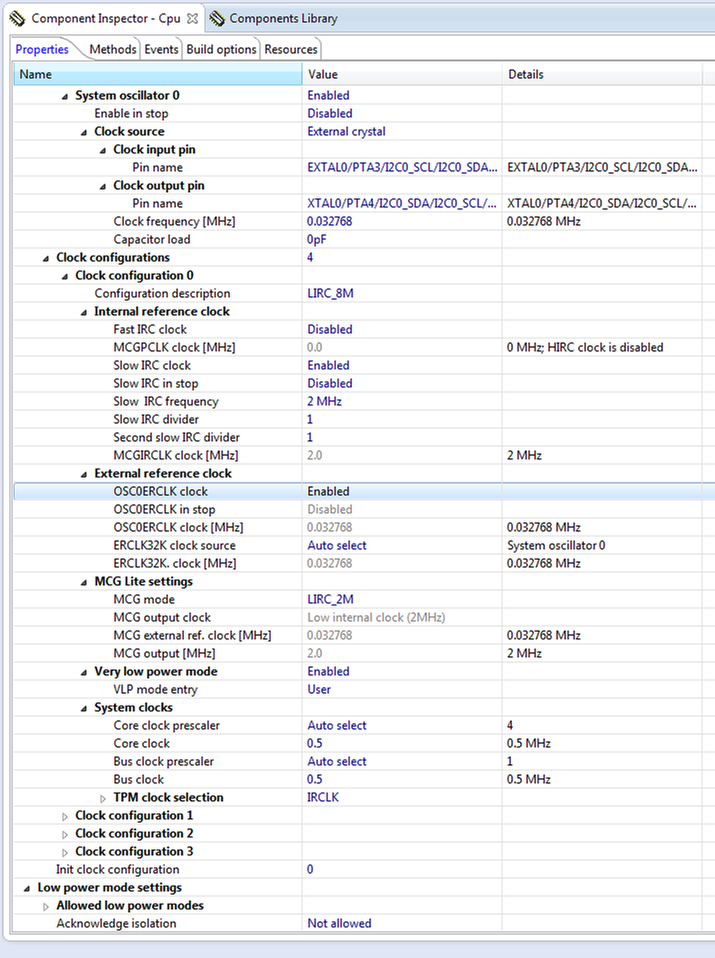715x958 pixels.
Task: Collapse the System oscillator 0 group
Action: (x=65, y=97)
